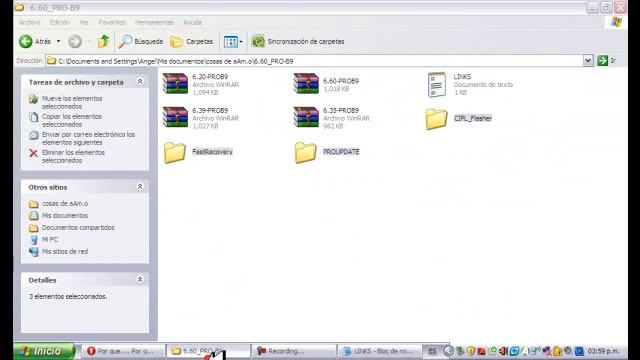Click the ES language indicator

click(x=432, y=351)
